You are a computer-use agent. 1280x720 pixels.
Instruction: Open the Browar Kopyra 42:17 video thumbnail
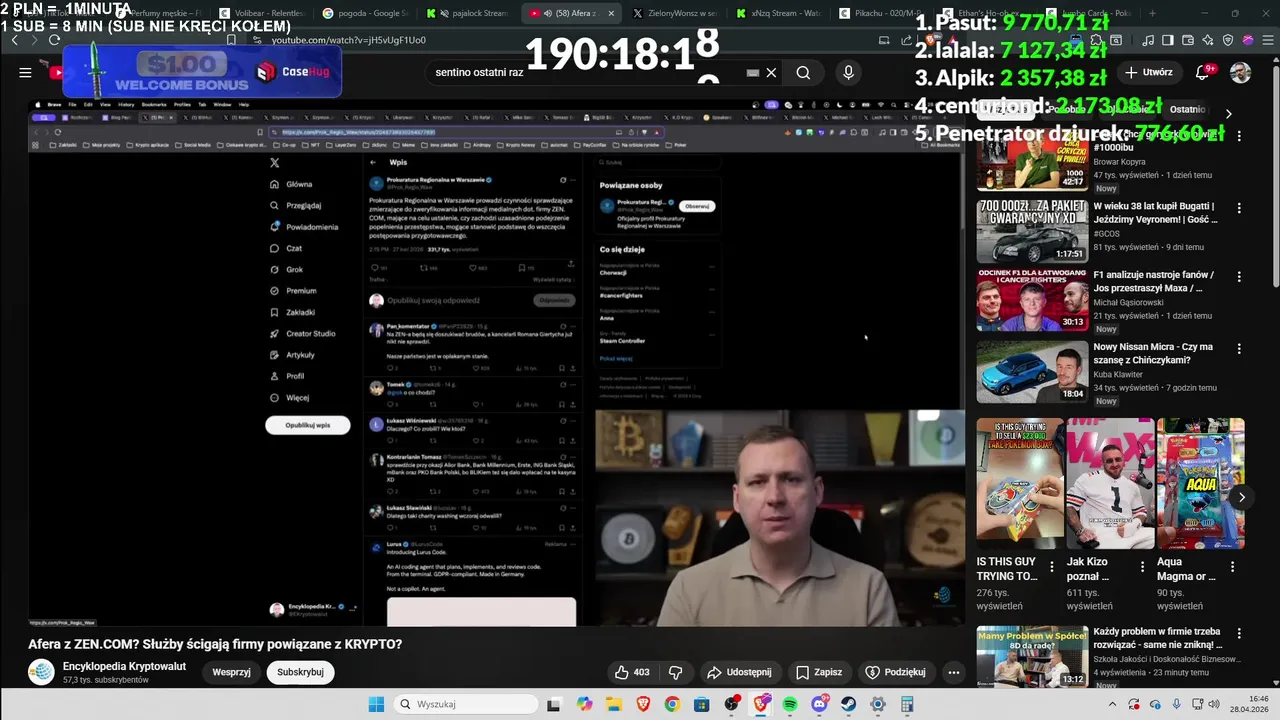pos(1032,159)
